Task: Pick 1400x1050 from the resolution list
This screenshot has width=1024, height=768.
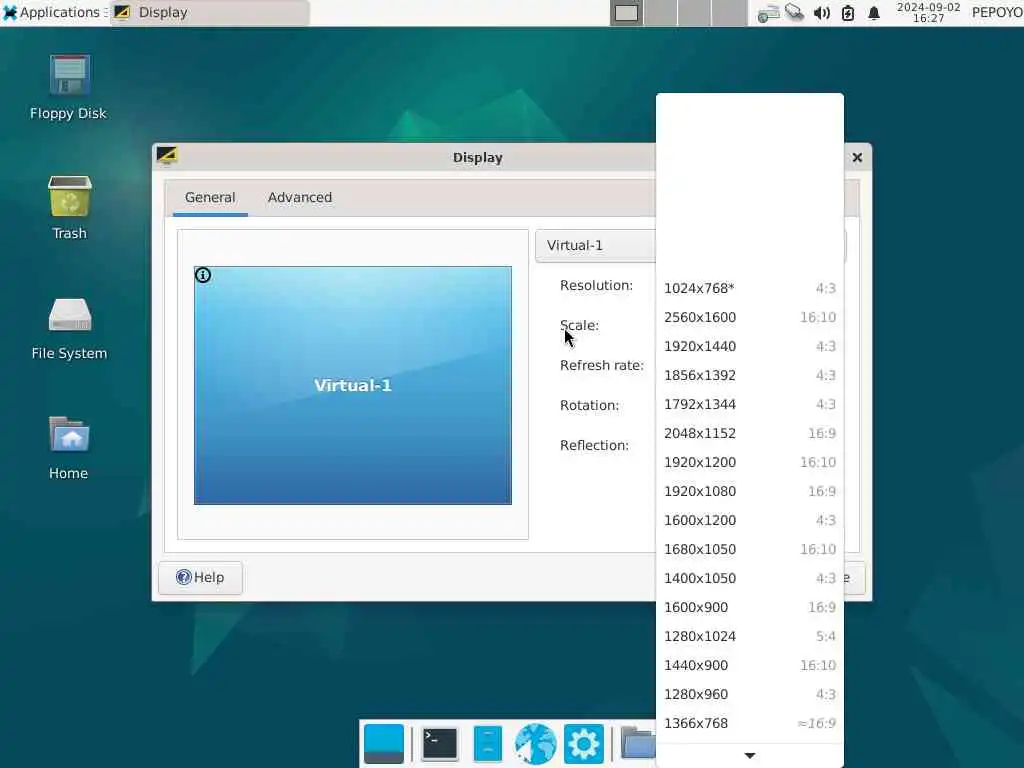Action: (750, 578)
